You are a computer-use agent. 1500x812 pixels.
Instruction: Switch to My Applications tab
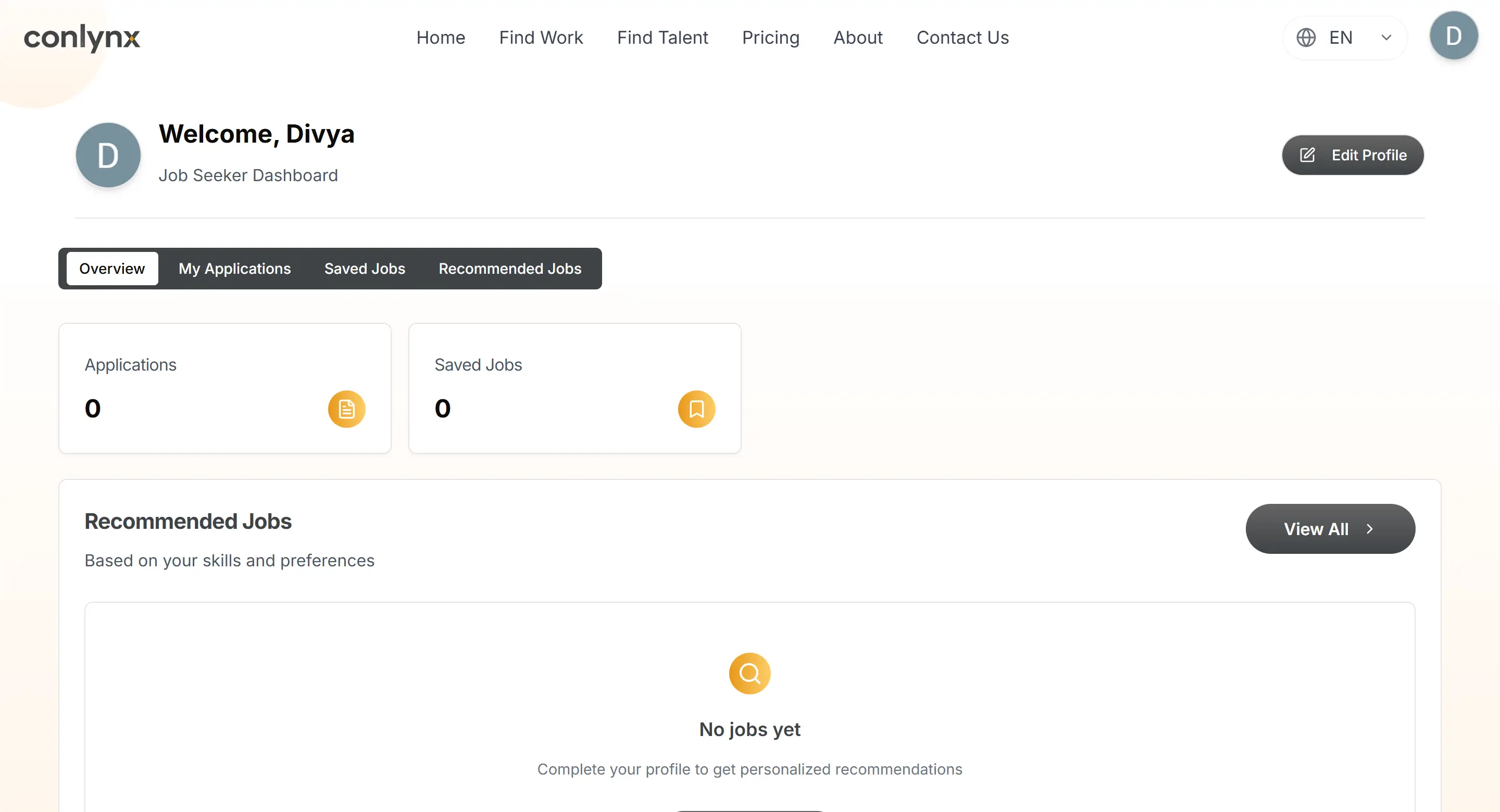(235, 269)
